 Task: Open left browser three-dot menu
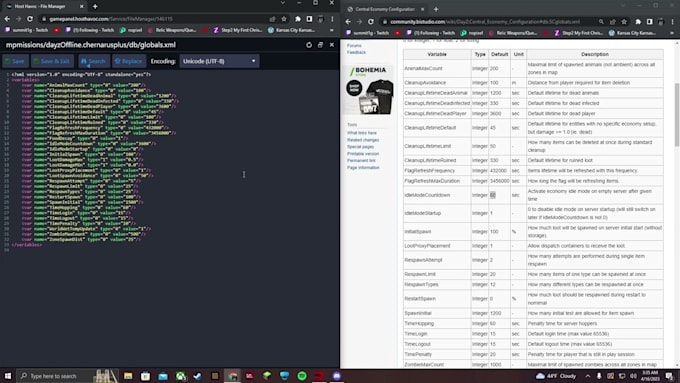tap(332, 19)
